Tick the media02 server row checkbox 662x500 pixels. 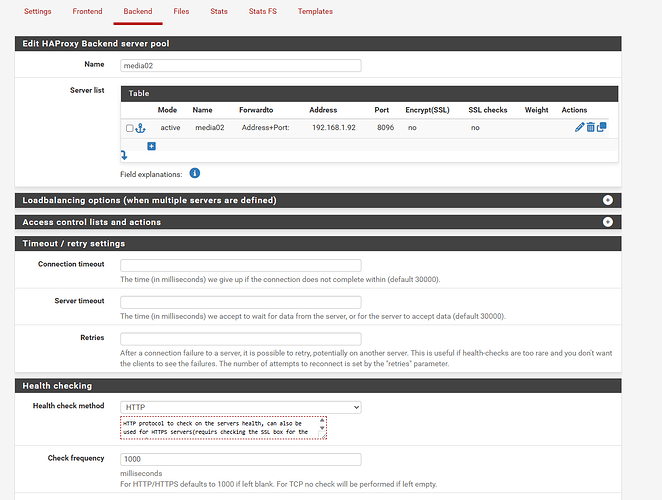[x=129, y=128]
